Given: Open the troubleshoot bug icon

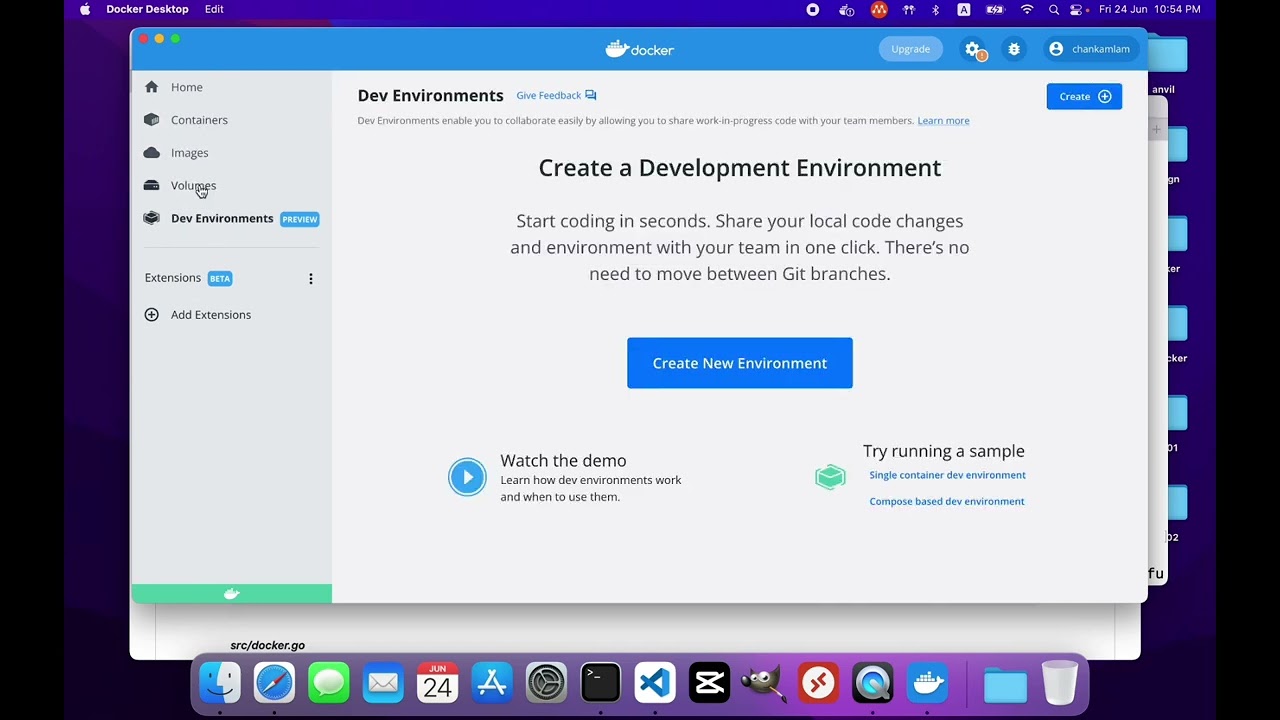Looking at the screenshot, I should (1014, 49).
